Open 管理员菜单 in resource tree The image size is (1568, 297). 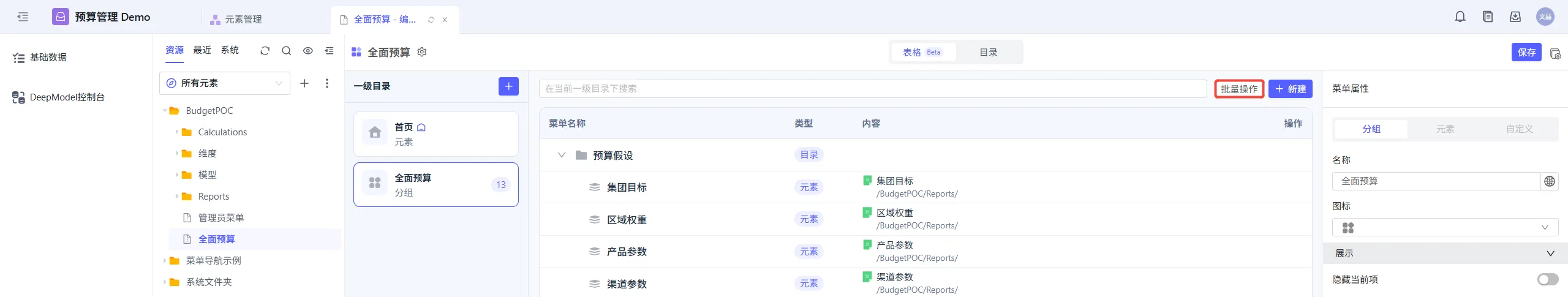click(221, 218)
